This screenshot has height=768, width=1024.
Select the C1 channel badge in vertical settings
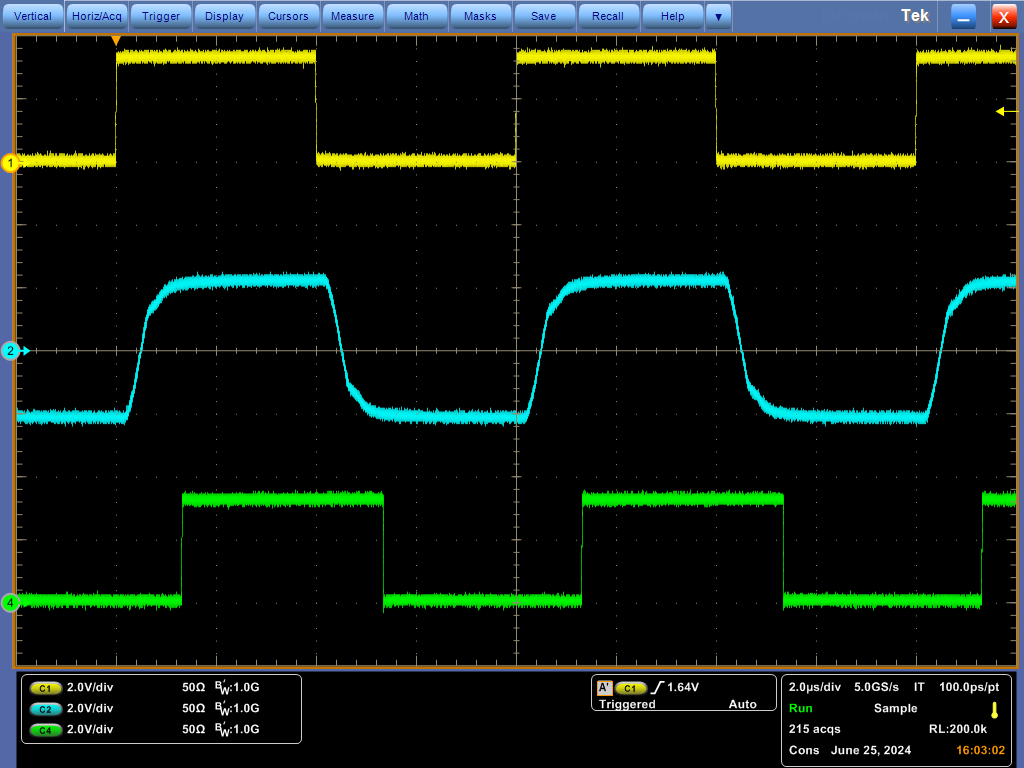tap(45, 688)
